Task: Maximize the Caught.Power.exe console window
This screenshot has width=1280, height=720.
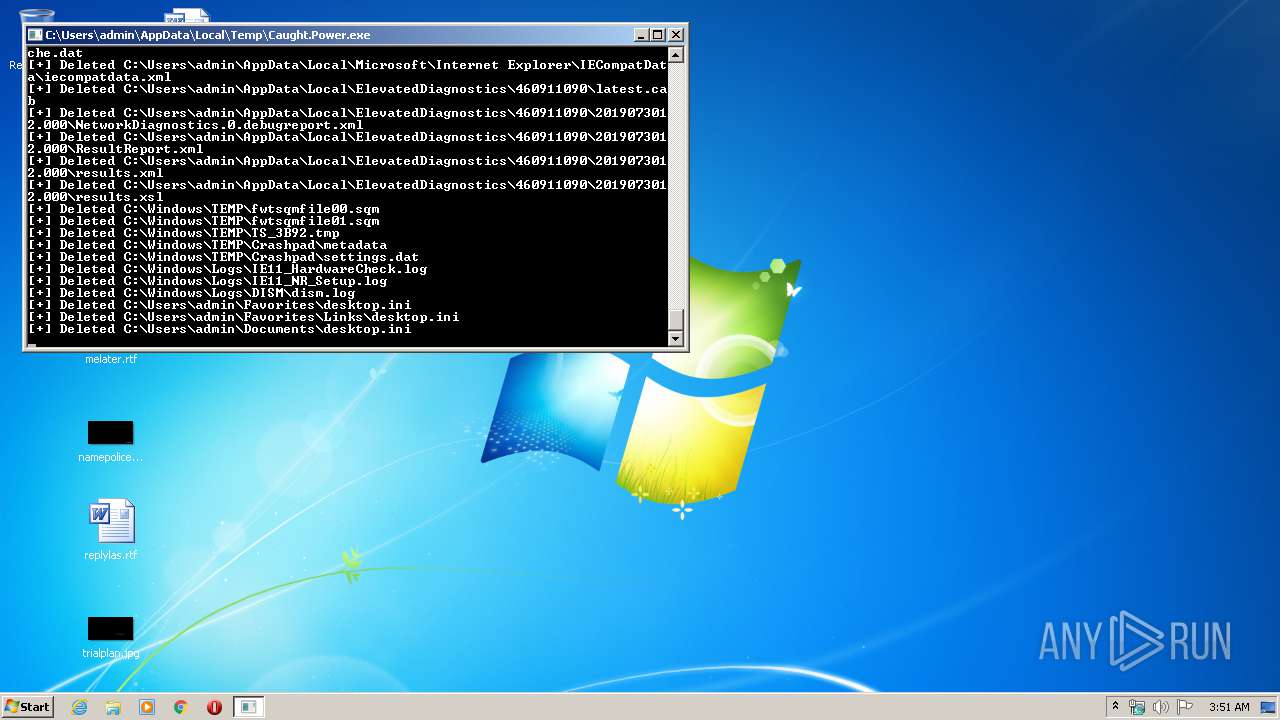Action: pyautogui.click(x=657, y=35)
